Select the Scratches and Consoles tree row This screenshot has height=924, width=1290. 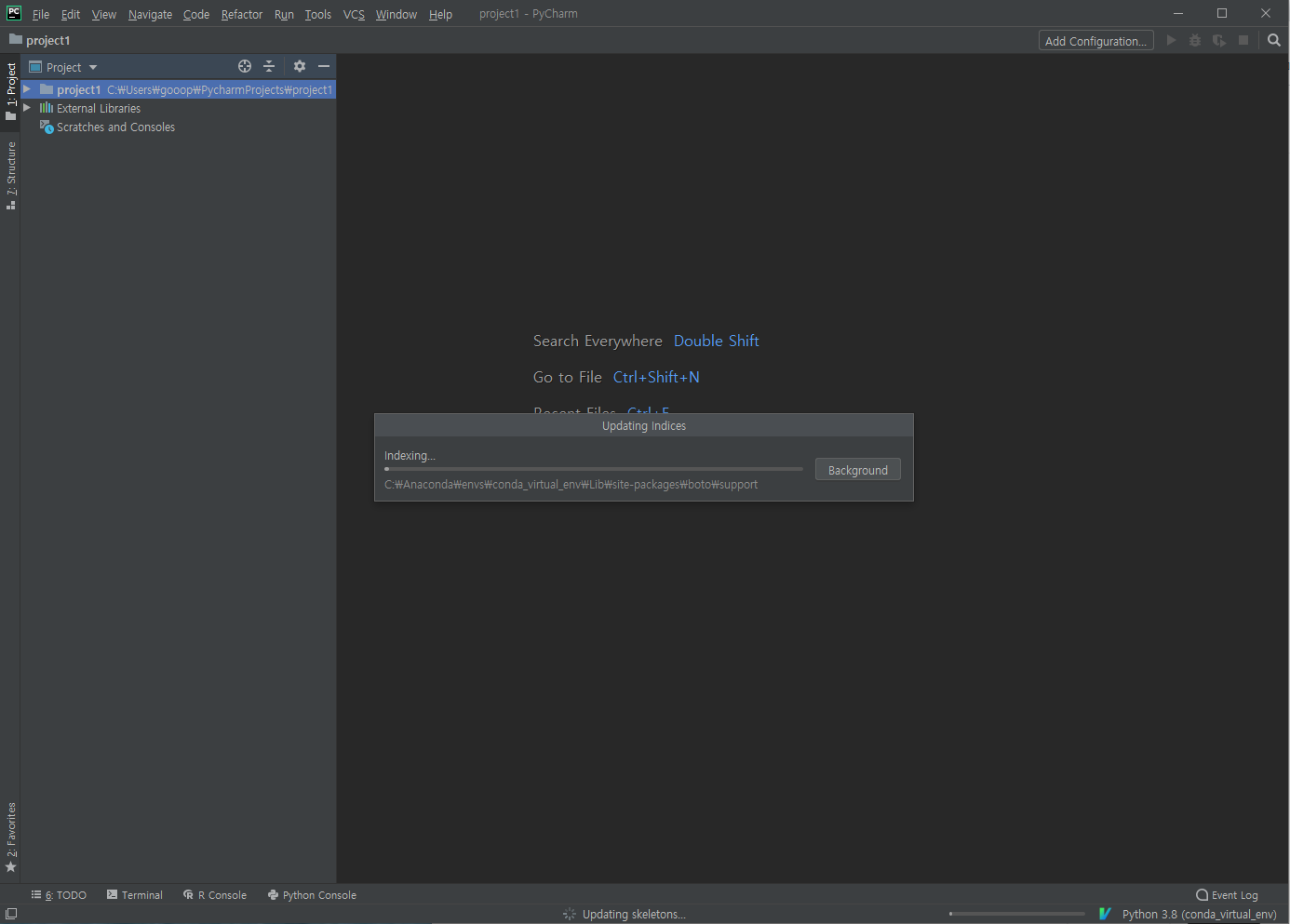178,127
